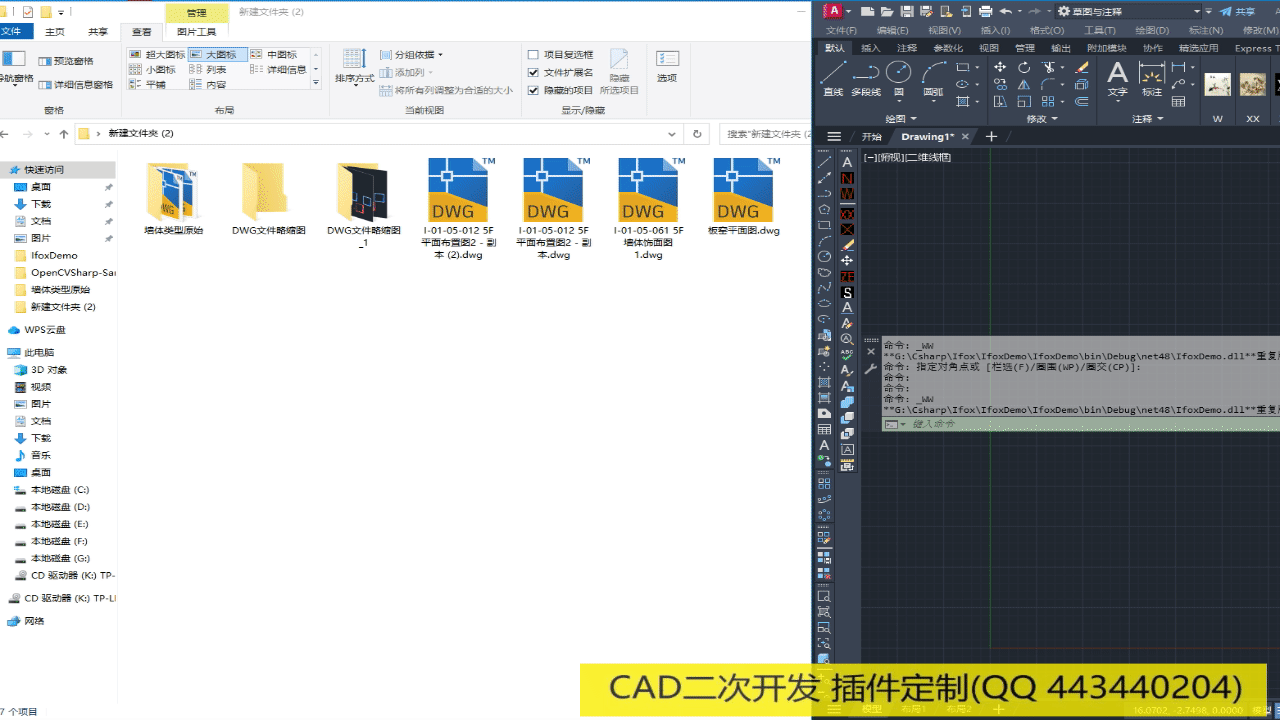Screen dimensions: 1280x720
Task: Select the Polyline (多段线) tool
Action: (866, 78)
